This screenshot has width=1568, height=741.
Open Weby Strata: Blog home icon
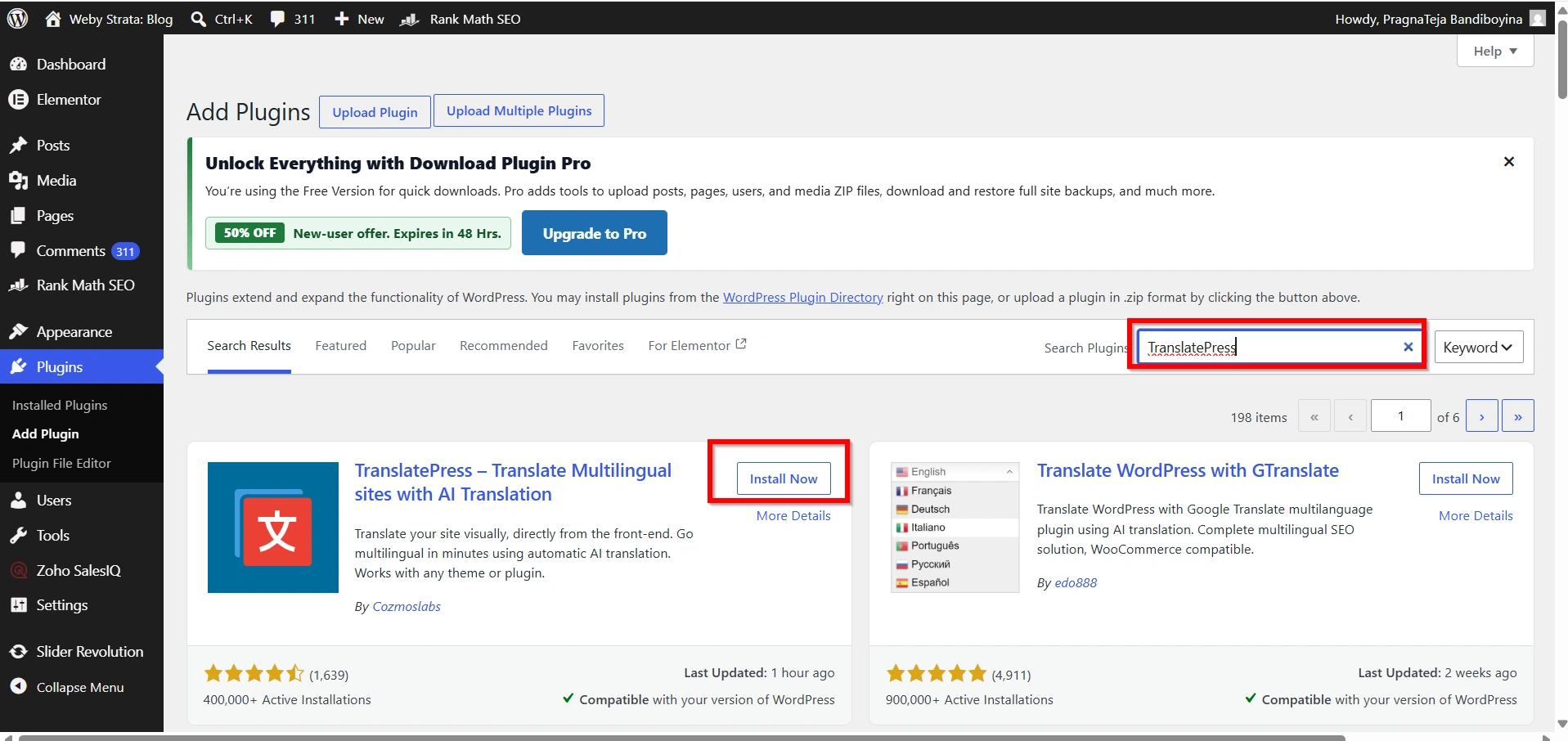click(x=53, y=19)
